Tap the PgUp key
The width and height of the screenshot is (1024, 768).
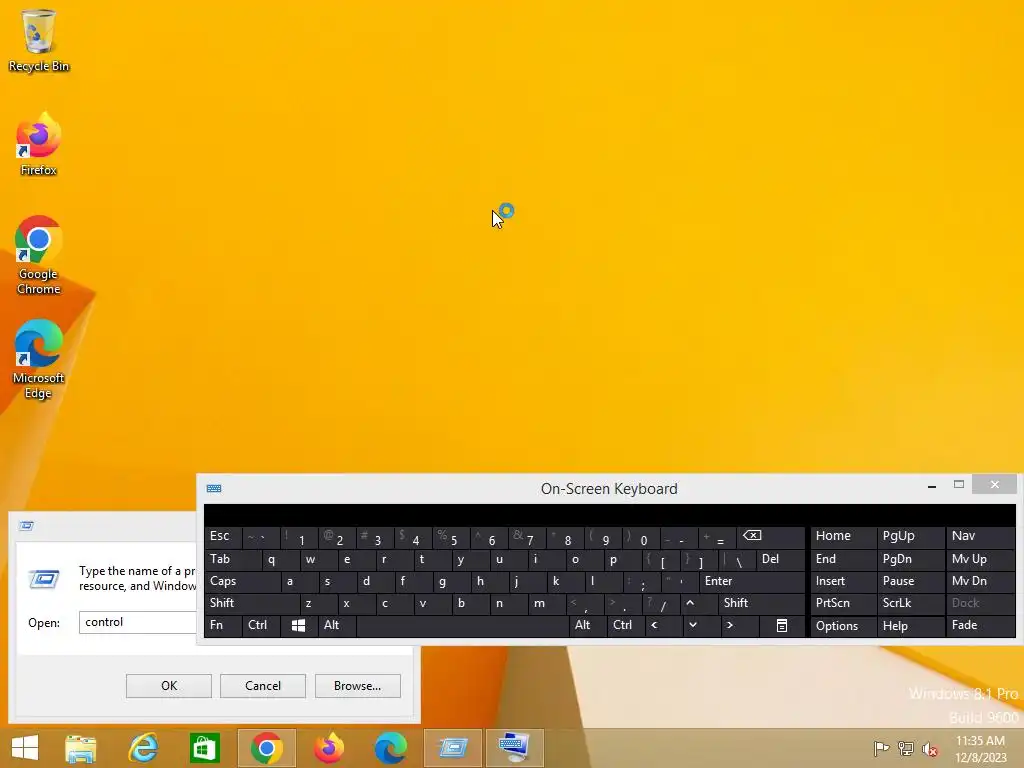coord(910,537)
